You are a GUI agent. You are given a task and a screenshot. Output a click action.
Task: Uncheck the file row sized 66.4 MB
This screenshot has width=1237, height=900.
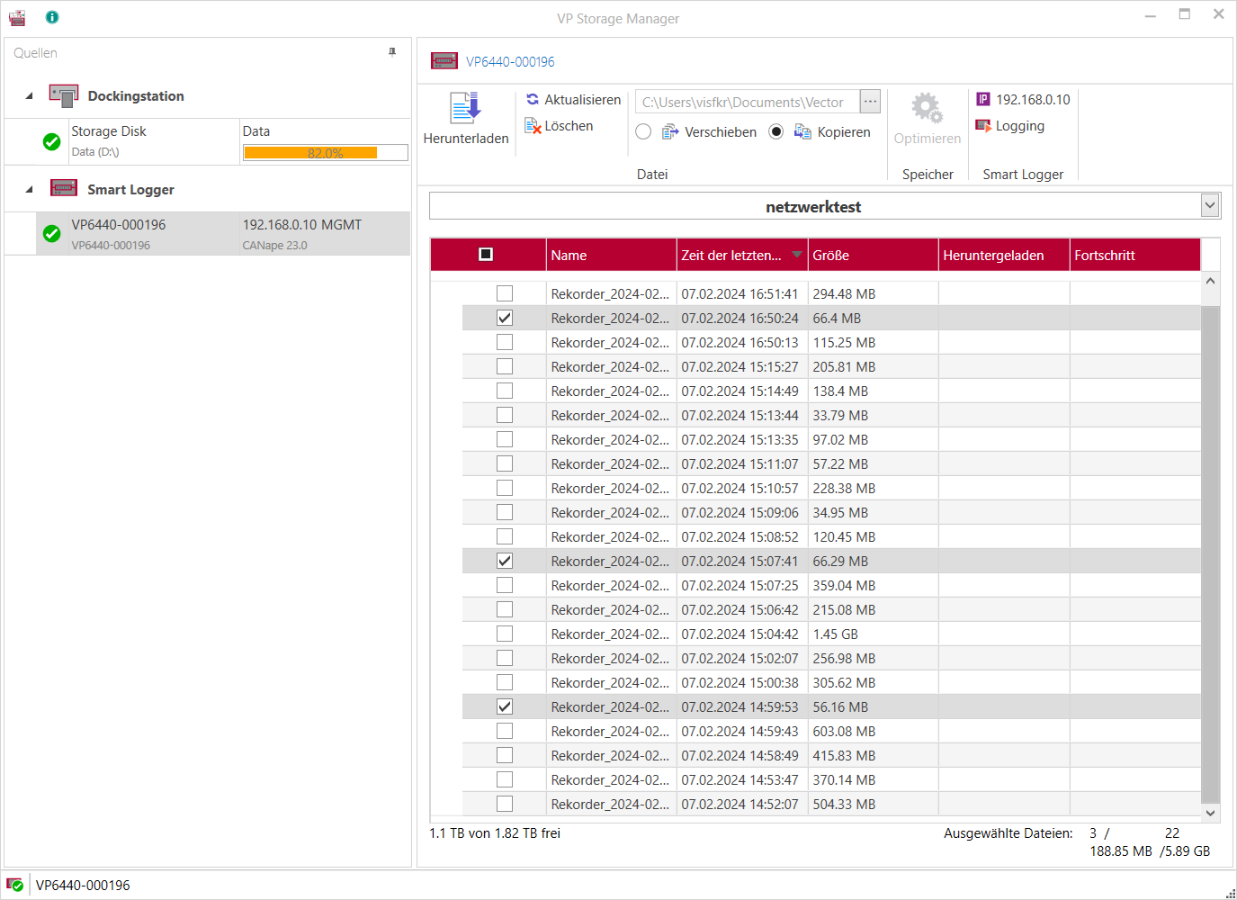tap(505, 318)
